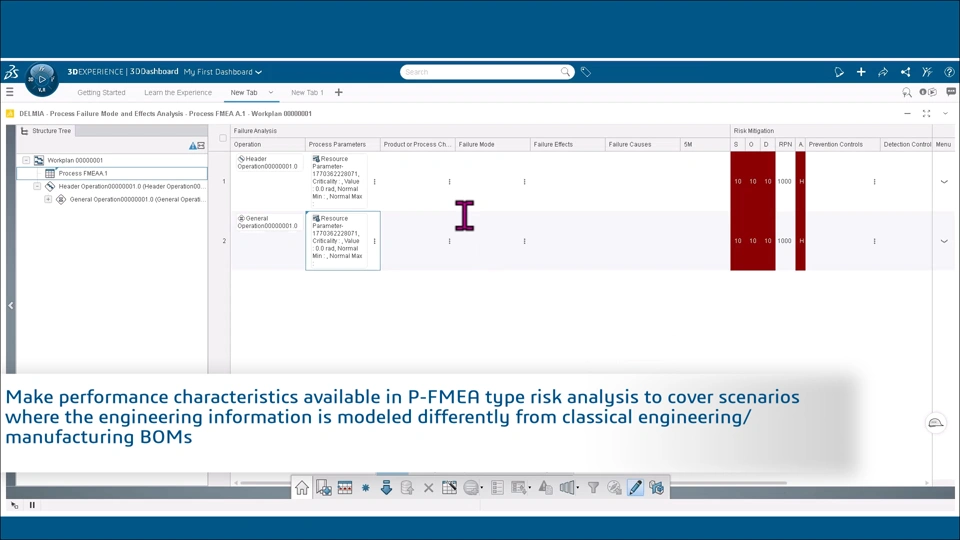The image size is (960, 540).
Task: Open the 3DEXPERIENCE compass
Action: tap(42, 80)
